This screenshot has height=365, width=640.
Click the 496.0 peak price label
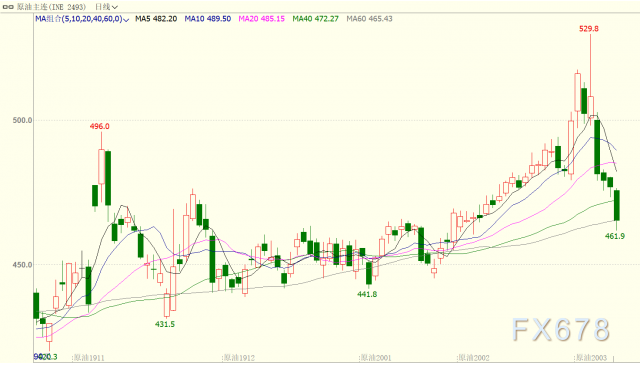[100, 126]
